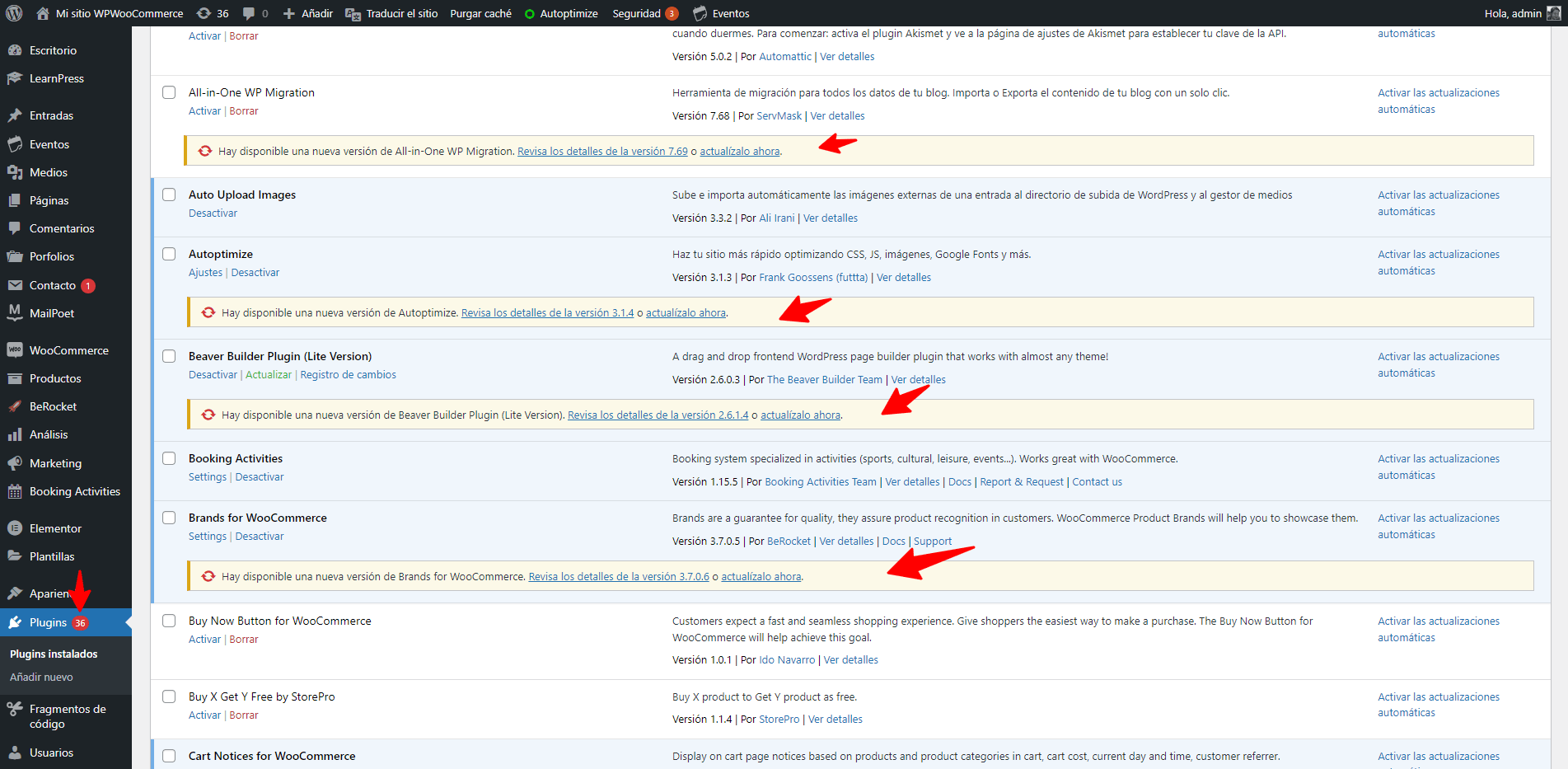Image resolution: width=1568 pixels, height=769 pixels.
Task: Click Hola, admin account text
Action: [x=1513, y=13]
